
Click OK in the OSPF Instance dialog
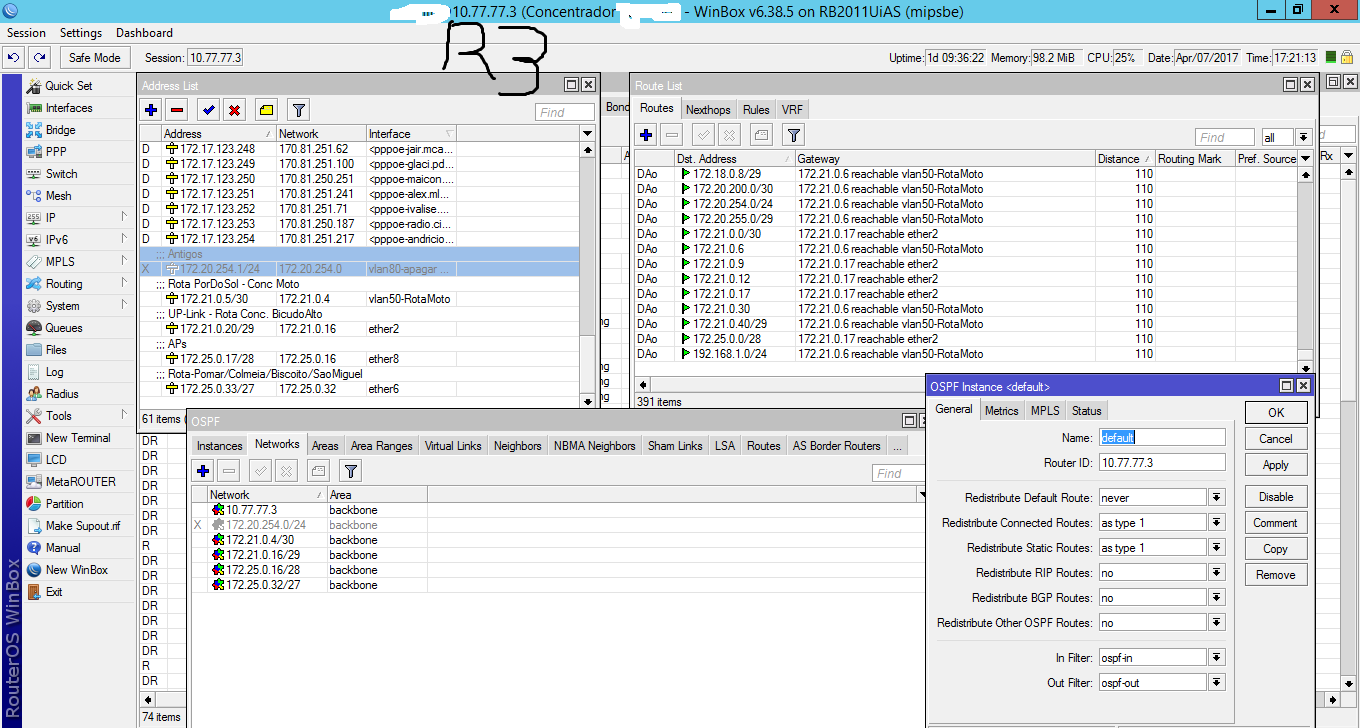coord(1276,413)
